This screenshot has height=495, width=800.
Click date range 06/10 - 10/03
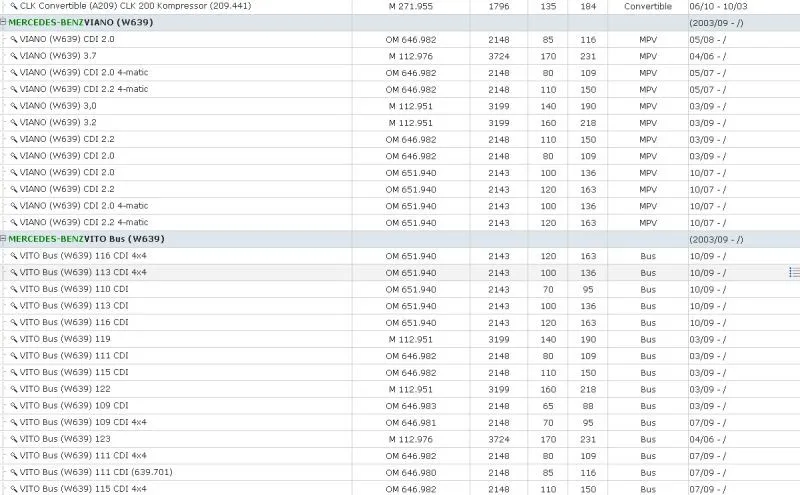[x=718, y=7]
